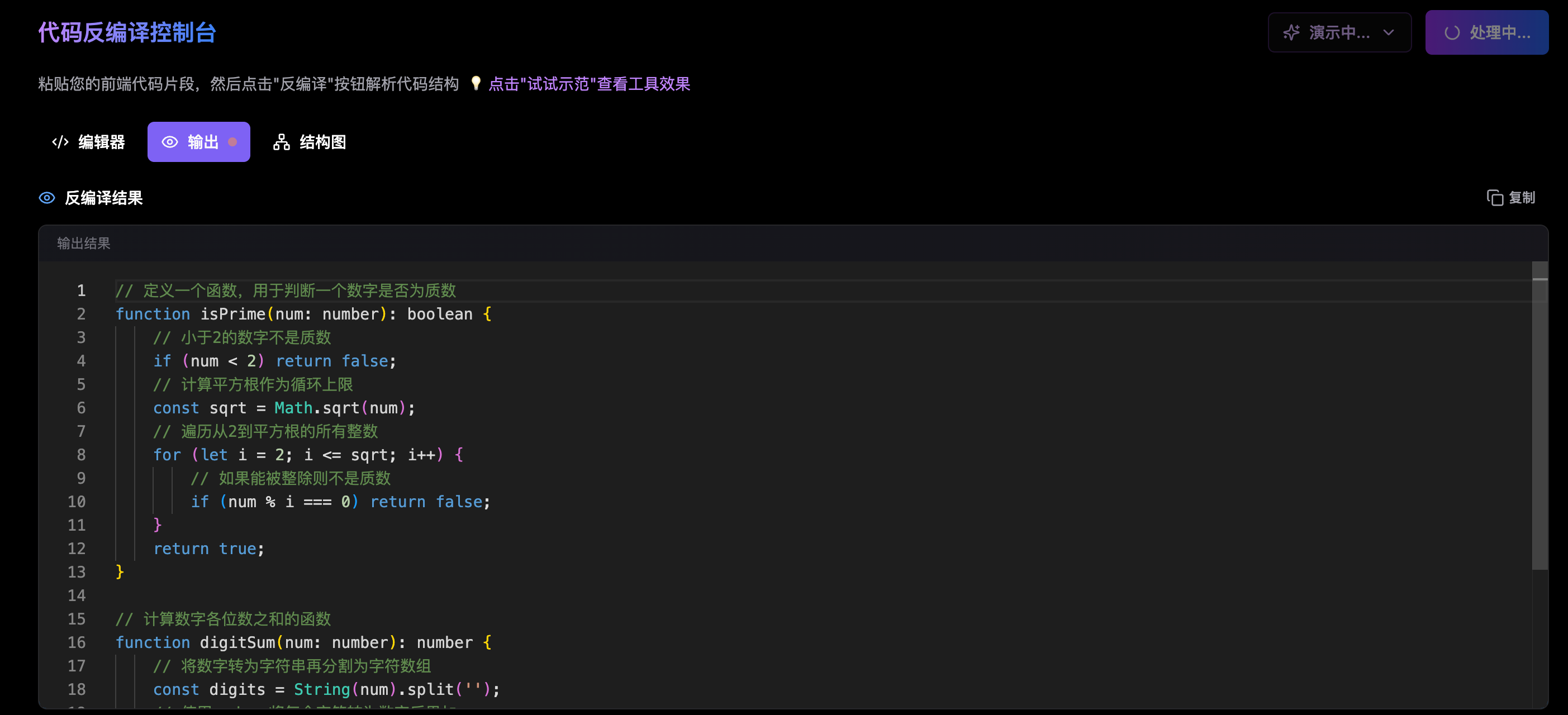Click the copy icon next to 复制
Screen dimensions: 1568x715
point(1494,198)
